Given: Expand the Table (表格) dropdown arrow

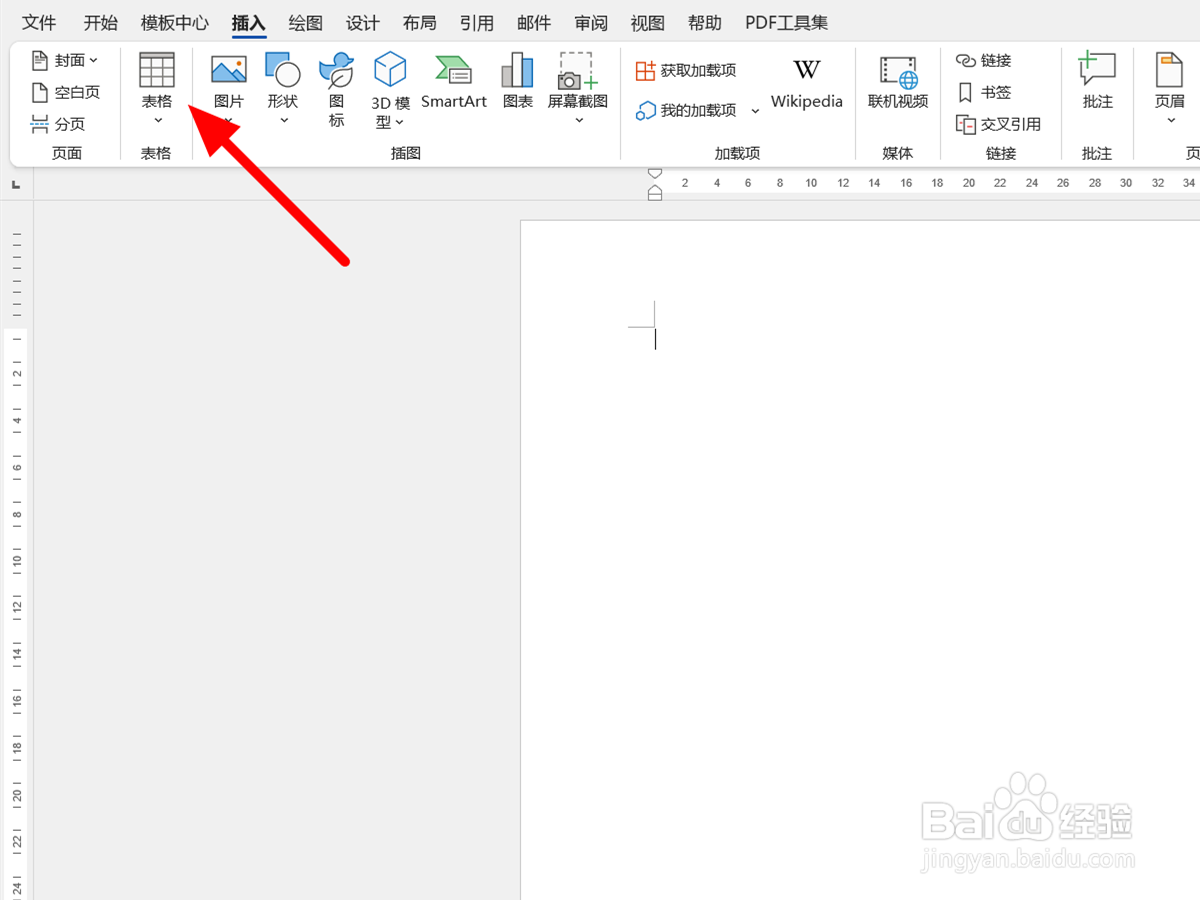Looking at the screenshot, I should coord(157,121).
